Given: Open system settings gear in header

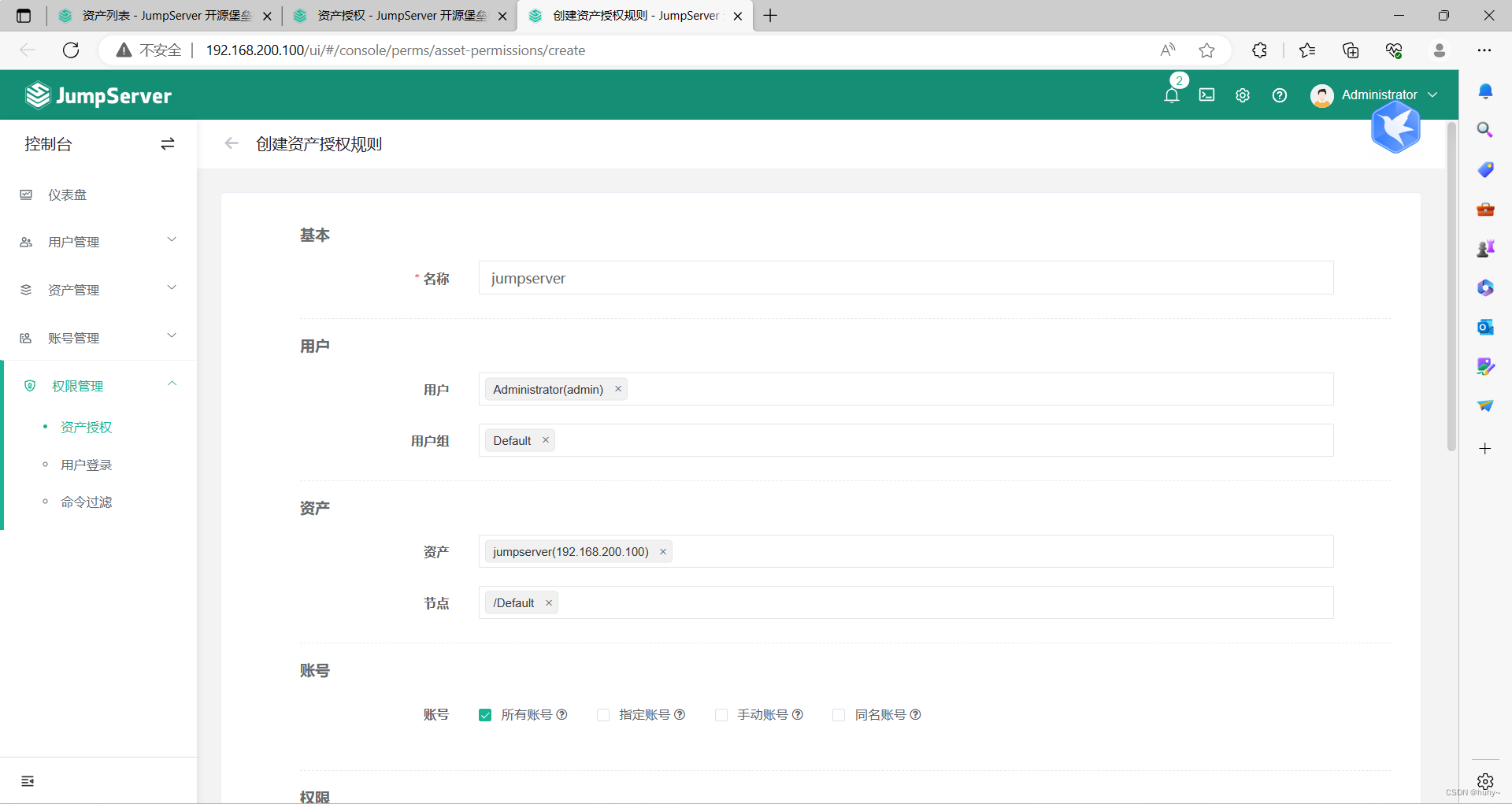Looking at the screenshot, I should point(1243,95).
